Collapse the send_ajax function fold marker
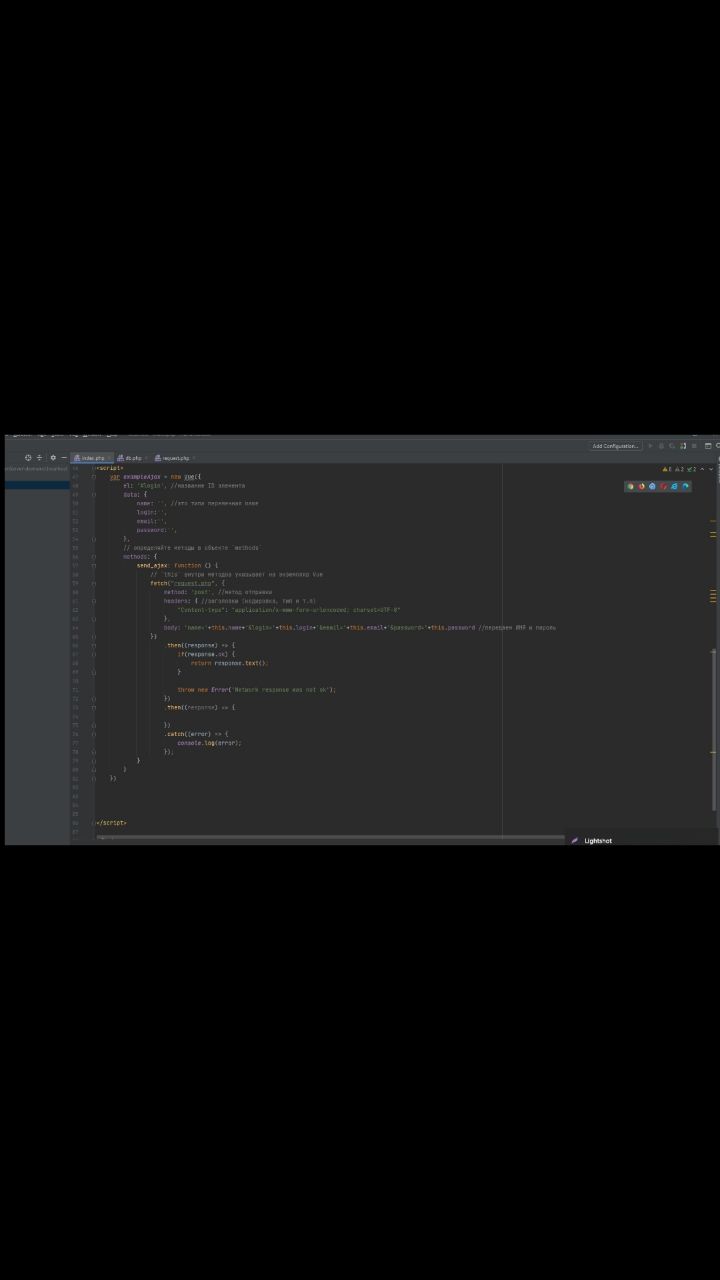The width and height of the screenshot is (720, 1280). coord(93,565)
